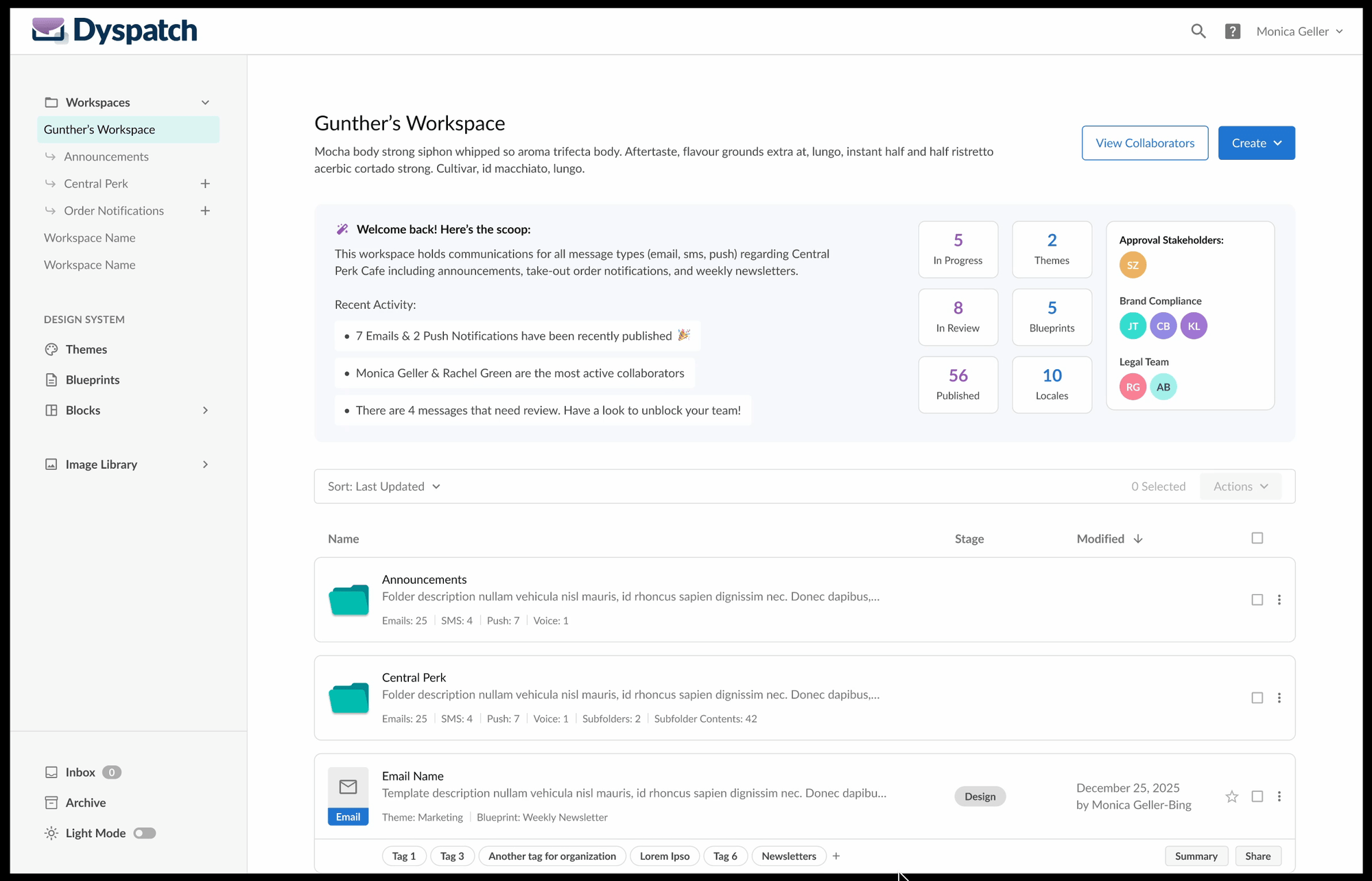Select the Central Perk row checkbox

tap(1257, 698)
